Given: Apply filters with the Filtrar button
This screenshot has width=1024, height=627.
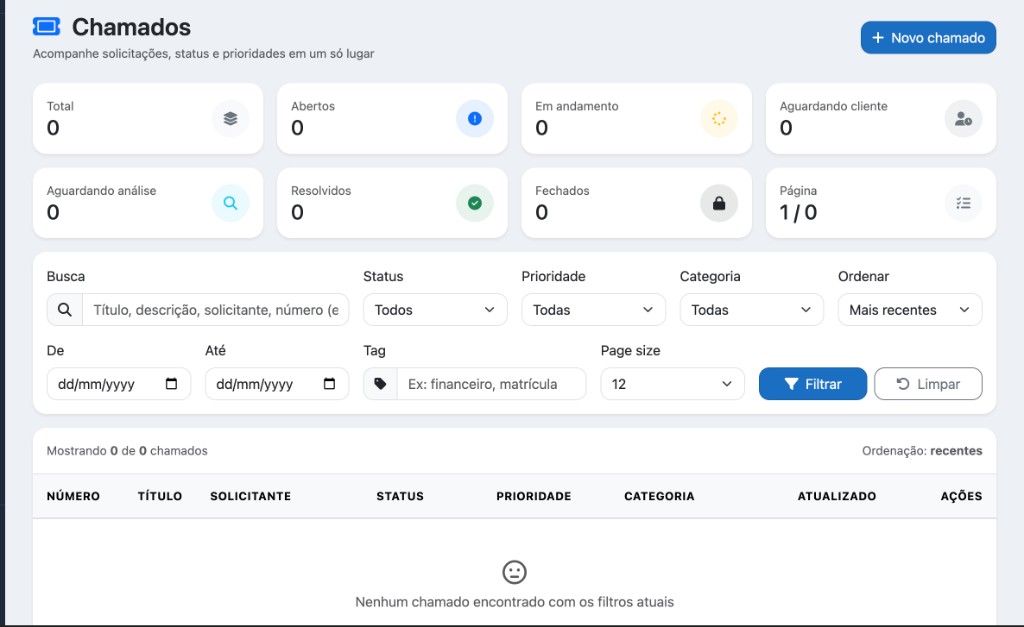Looking at the screenshot, I should tap(813, 384).
